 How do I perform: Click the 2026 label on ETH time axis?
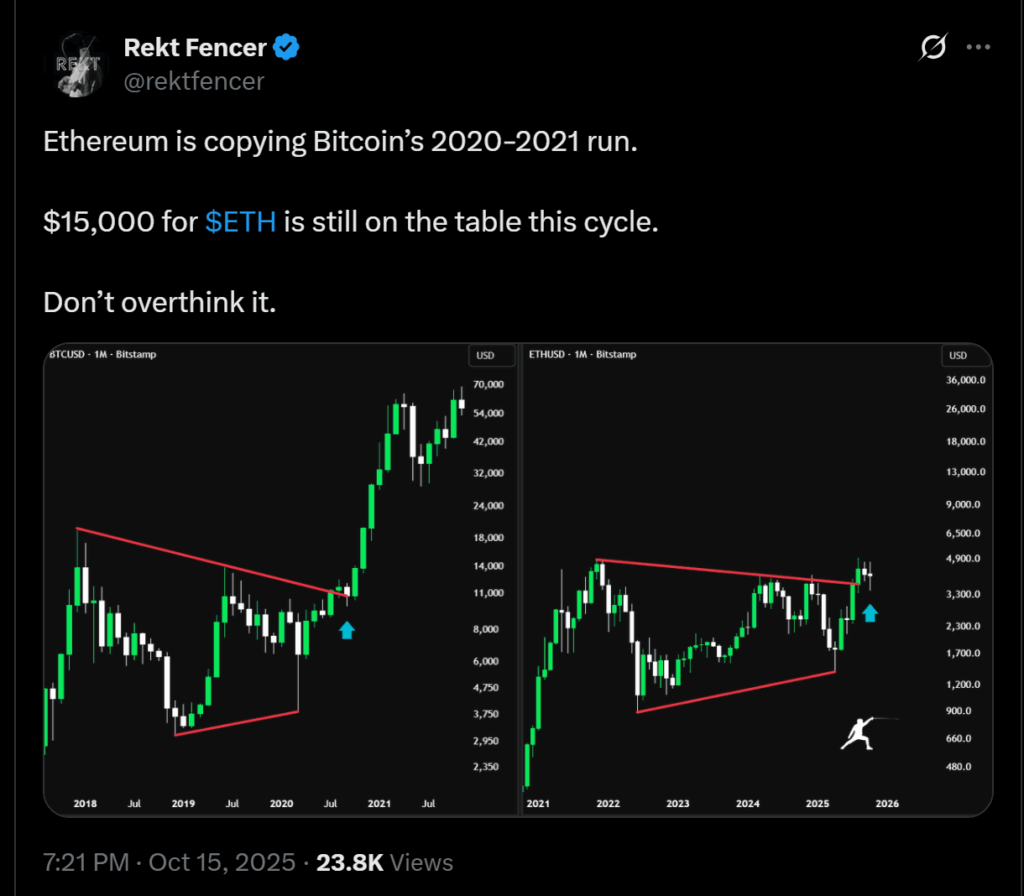pos(886,803)
